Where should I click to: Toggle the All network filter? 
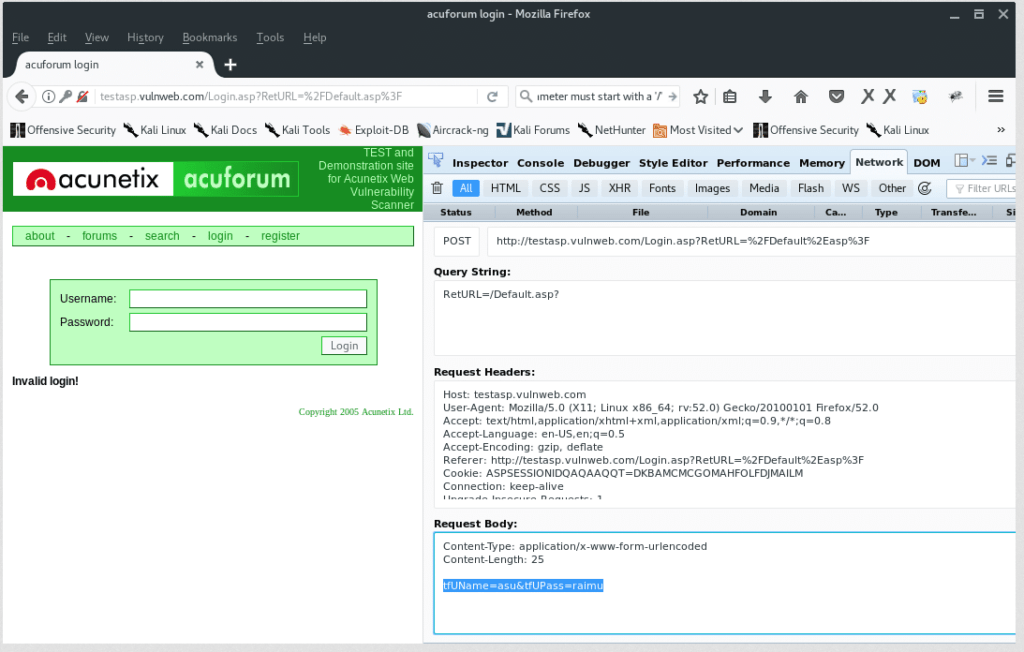tap(466, 188)
